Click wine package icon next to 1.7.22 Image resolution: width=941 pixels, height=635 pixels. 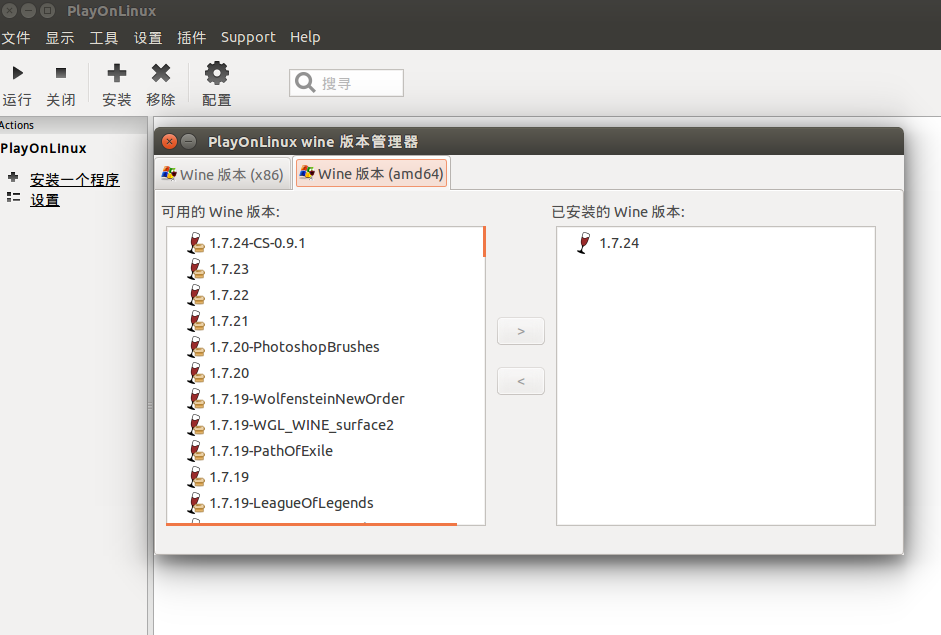point(196,295)
